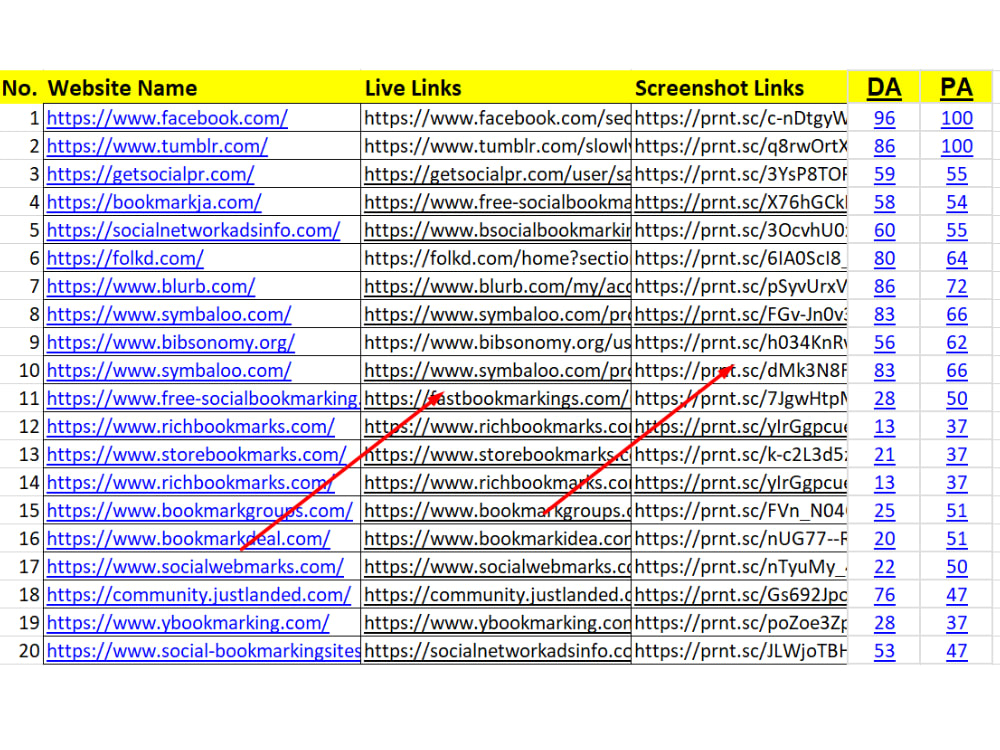Select the getsocialpr.com/user live link cell
Viewport: 1000px width, 750px height.
(496, 174)
